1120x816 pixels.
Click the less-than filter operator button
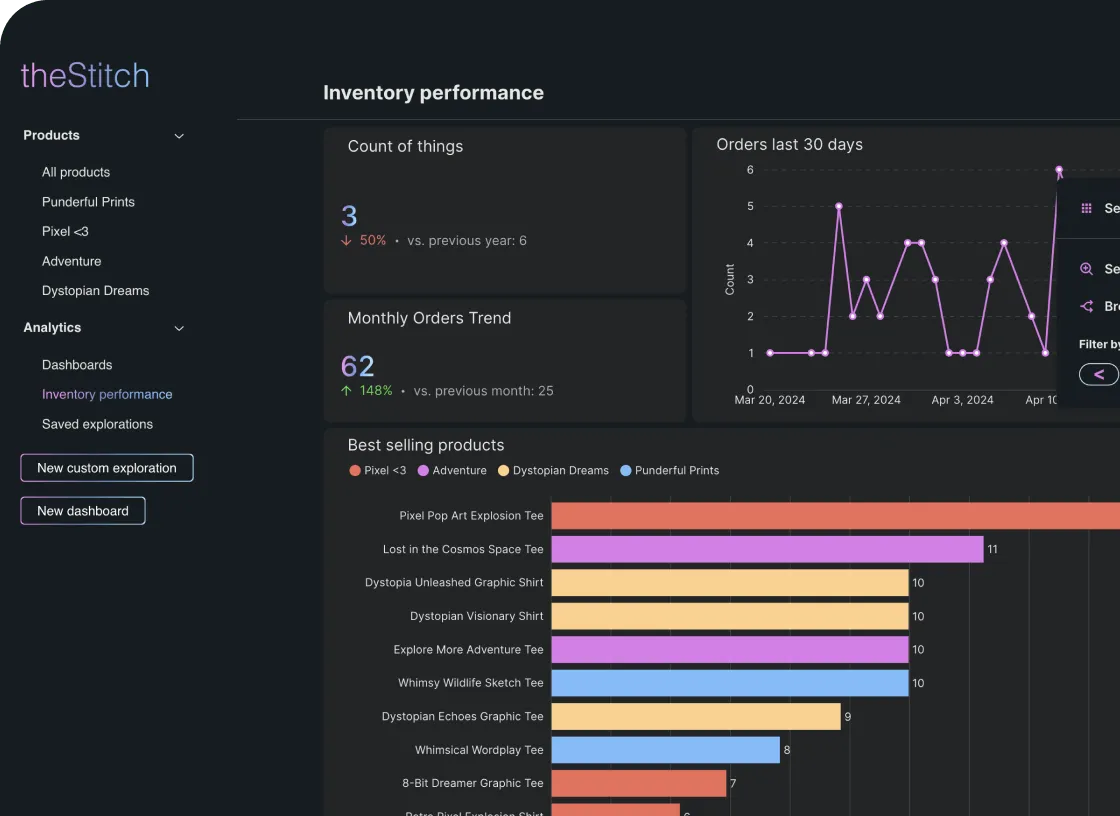(1098, 374)
